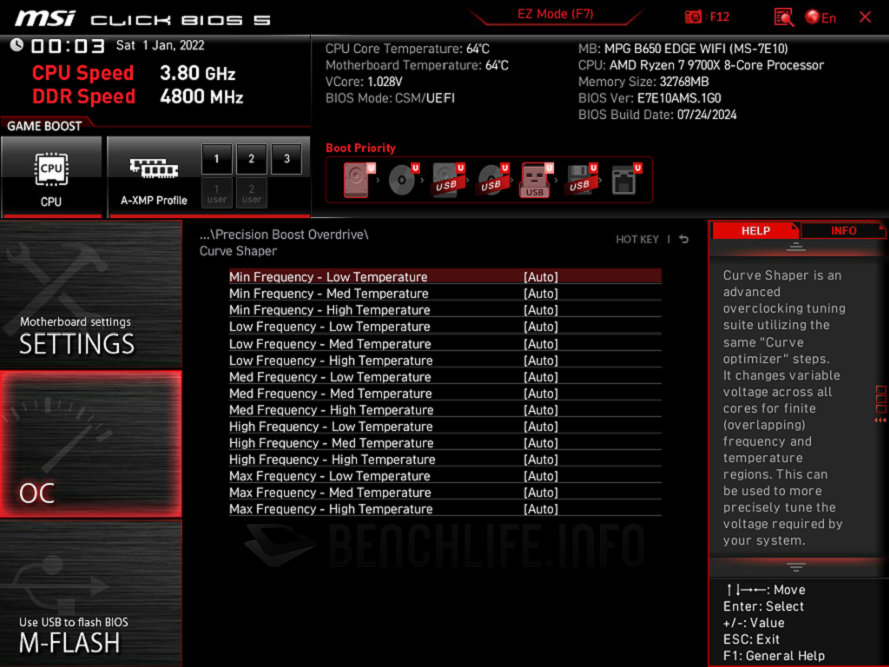Select the optical disc boot priority icon
889x667 pixels.
[402, 180]
